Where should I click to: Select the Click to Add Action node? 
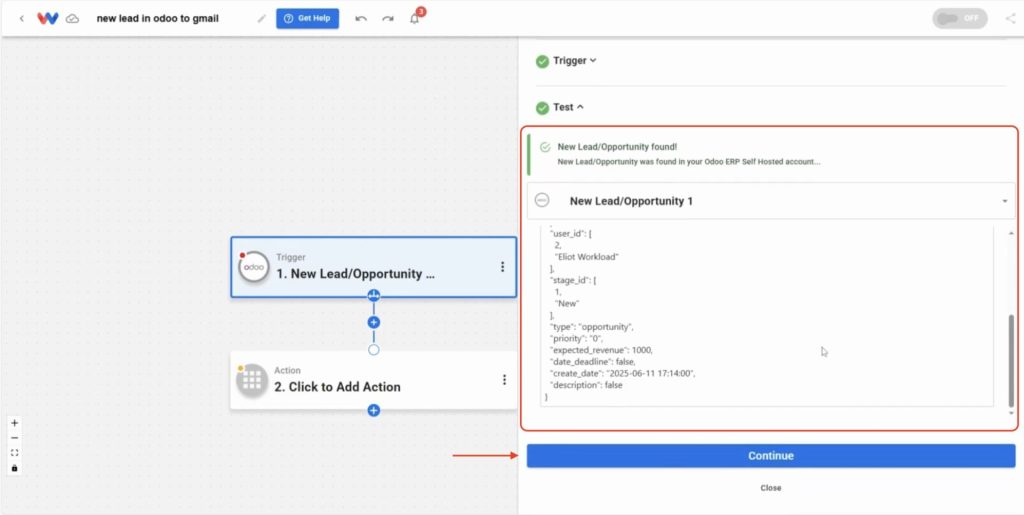click(x=373, y=381)
